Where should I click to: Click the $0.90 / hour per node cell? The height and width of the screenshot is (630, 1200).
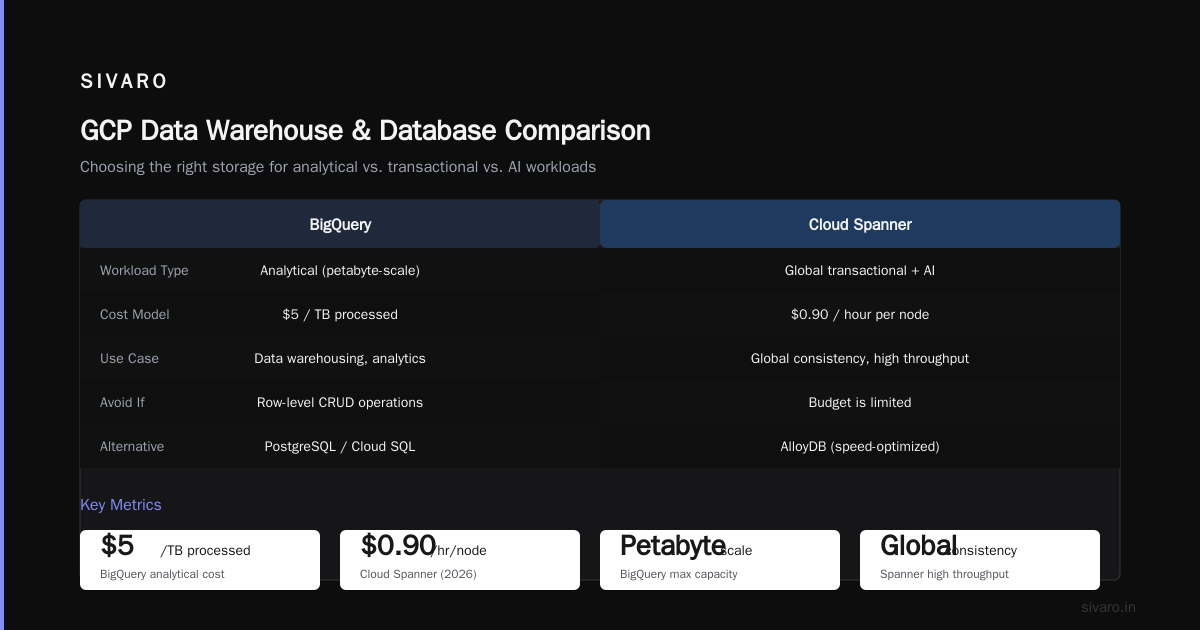[x=860, y=315]
